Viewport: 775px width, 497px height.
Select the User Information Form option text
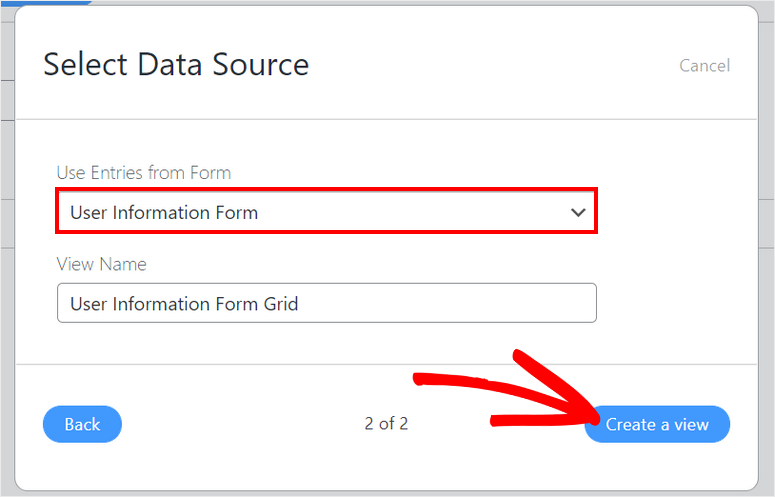164,212
